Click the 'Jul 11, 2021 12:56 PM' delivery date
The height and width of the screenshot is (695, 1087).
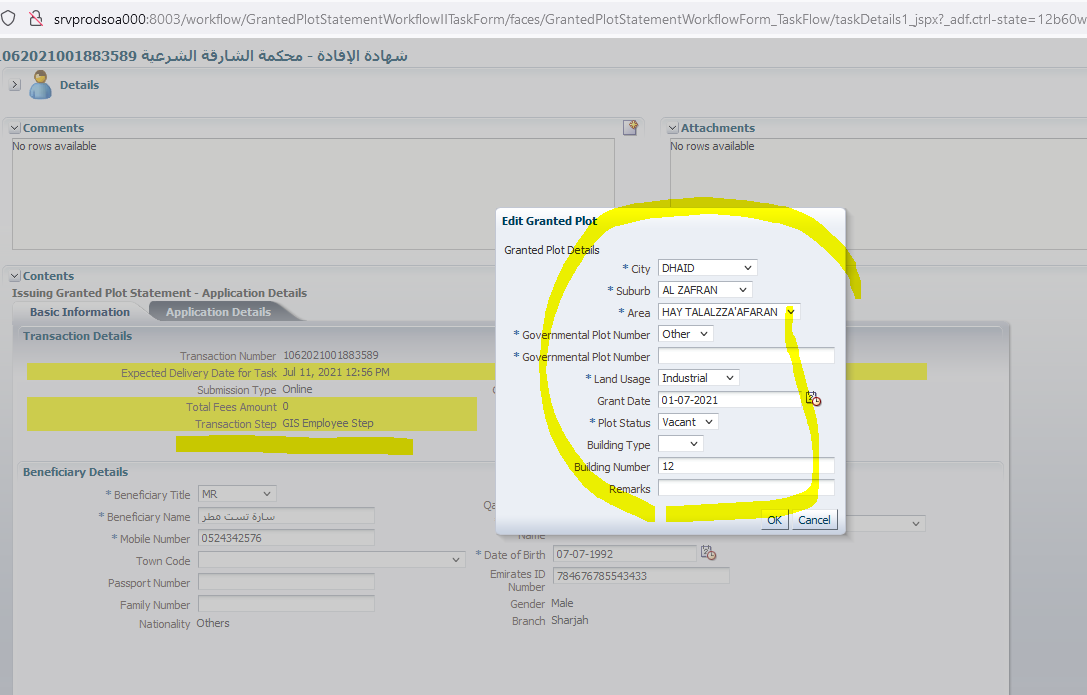tap(336, 372)
